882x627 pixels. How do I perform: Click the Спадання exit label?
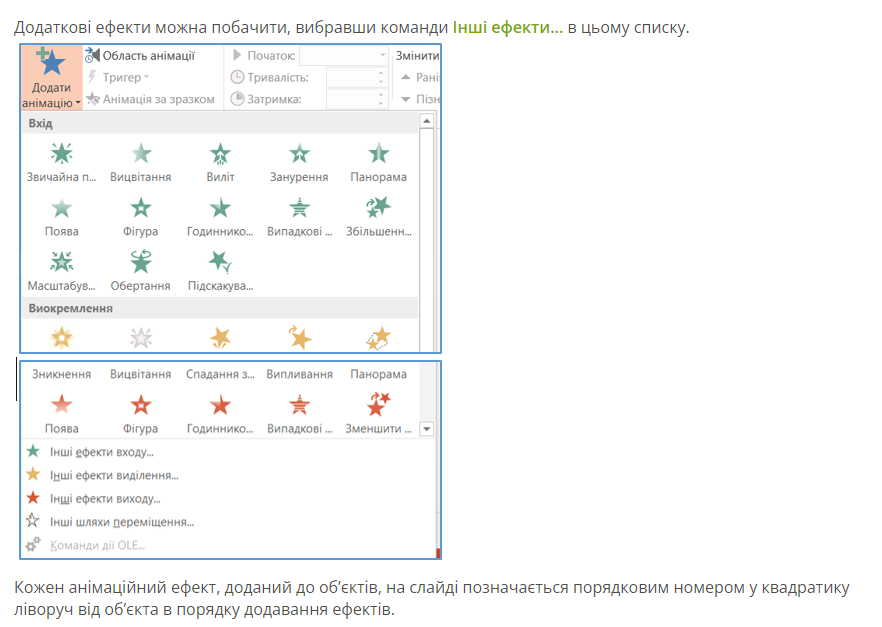coord(220,374)
